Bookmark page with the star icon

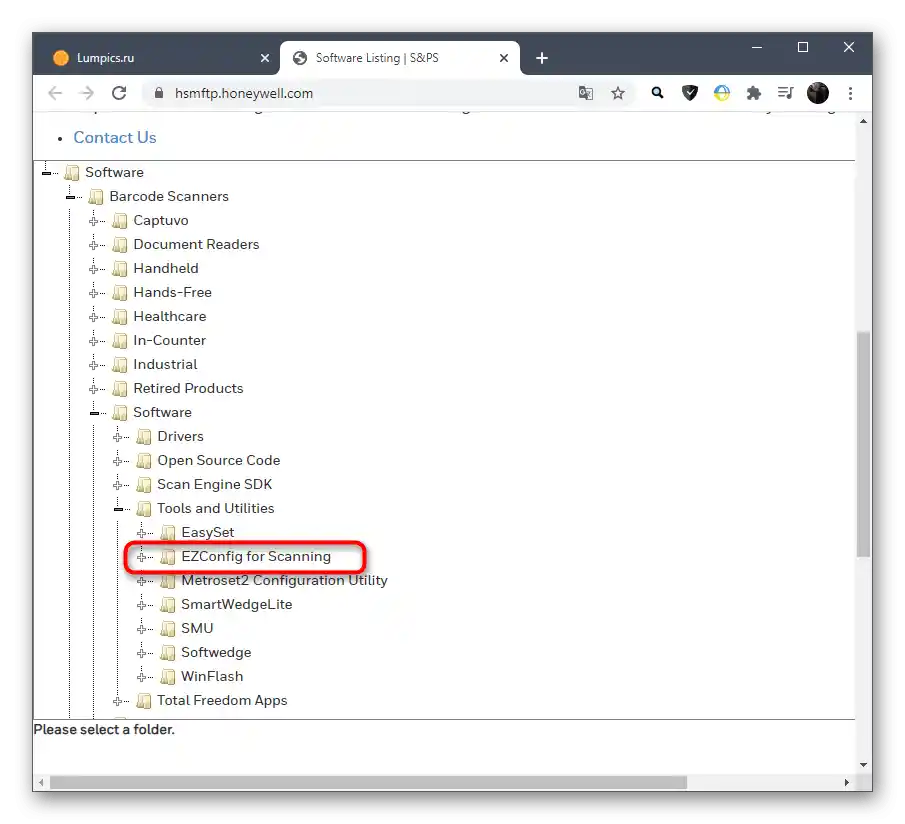pyautogui.click(x=618, y=93)
